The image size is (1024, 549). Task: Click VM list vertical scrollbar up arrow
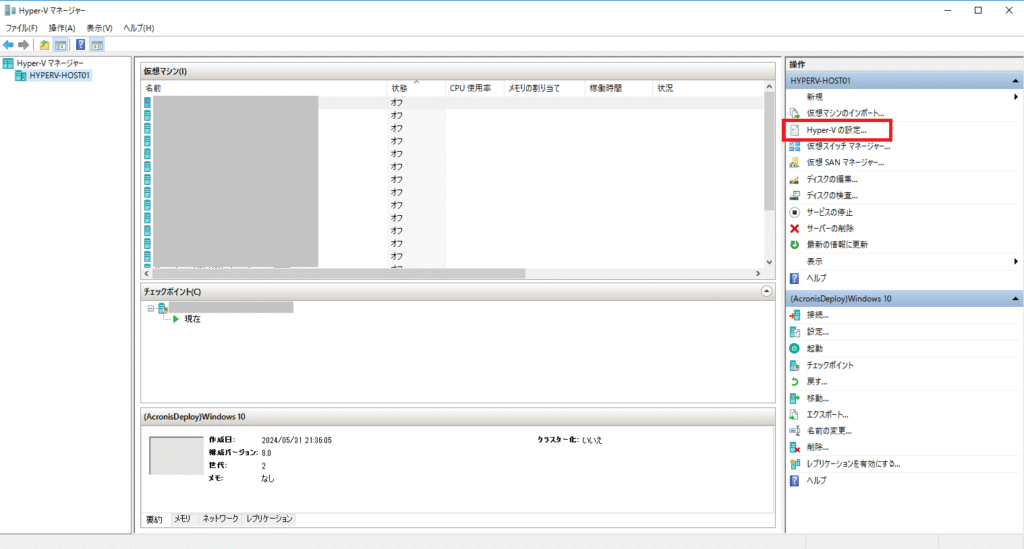click(x=769, y=87)
